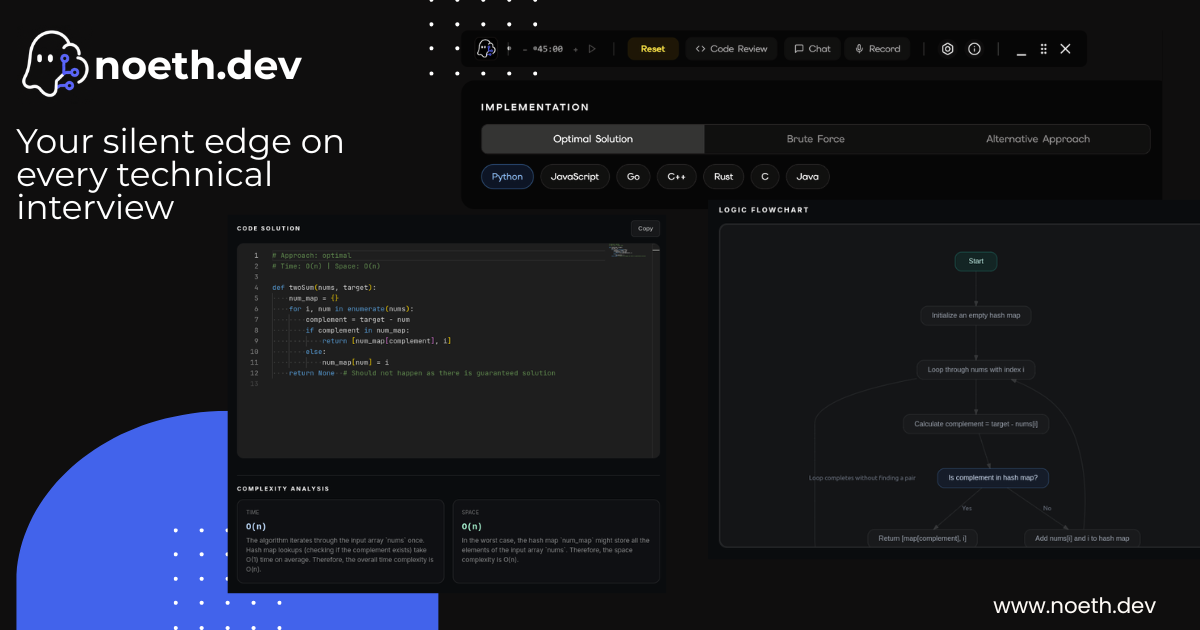Click the drag-handle dots icon
The height and width of the screenshot is (630, 1200).
[1043, 48]
